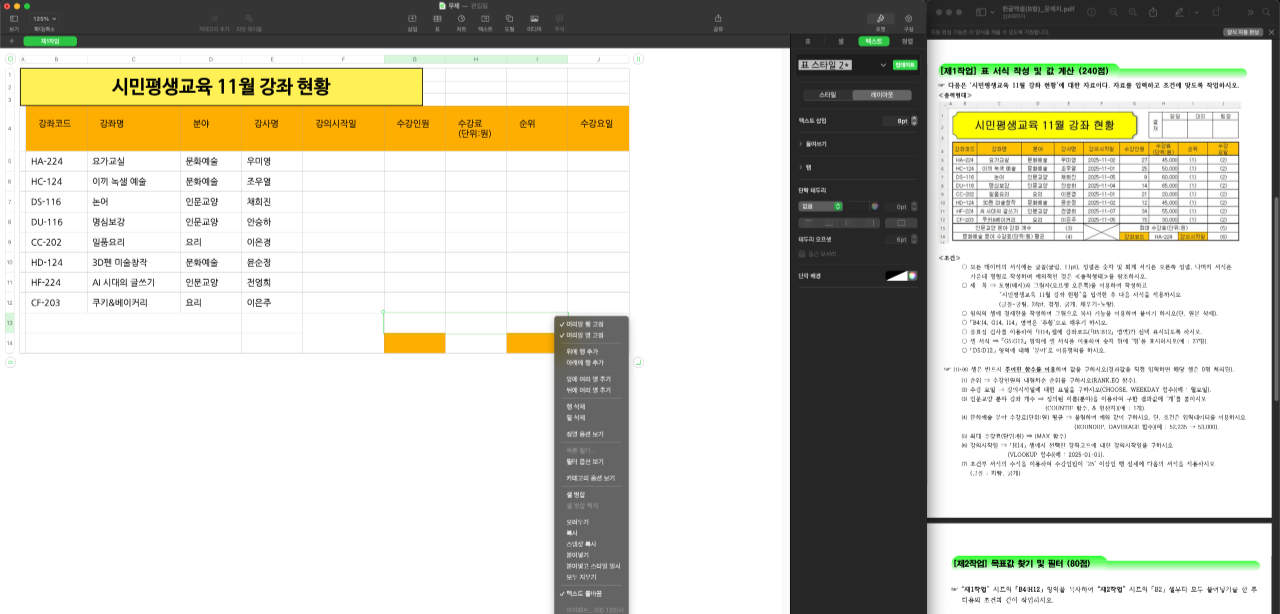Click the Shape (도형) toolbar icon
Image resolution: width=1280 pixels, height=614 pixels.
510,20
